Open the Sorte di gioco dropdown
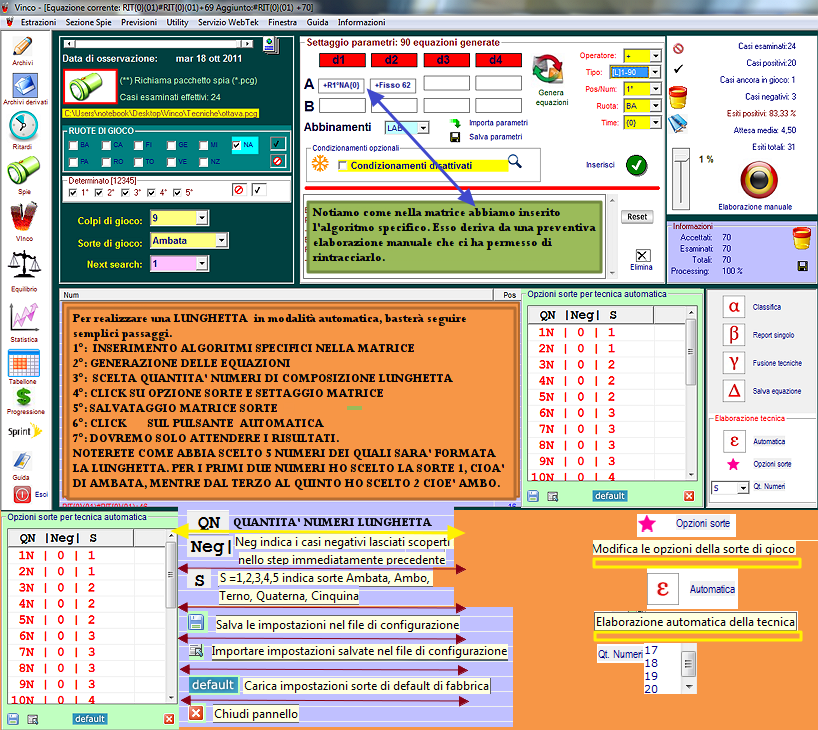The width and height of the screenshot is (818, 730). click(x=222, y=240)
